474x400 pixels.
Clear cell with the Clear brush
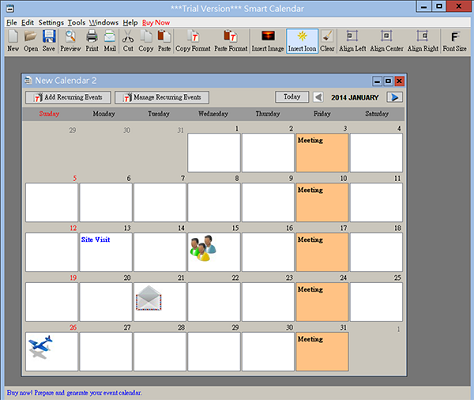point(327,41)
